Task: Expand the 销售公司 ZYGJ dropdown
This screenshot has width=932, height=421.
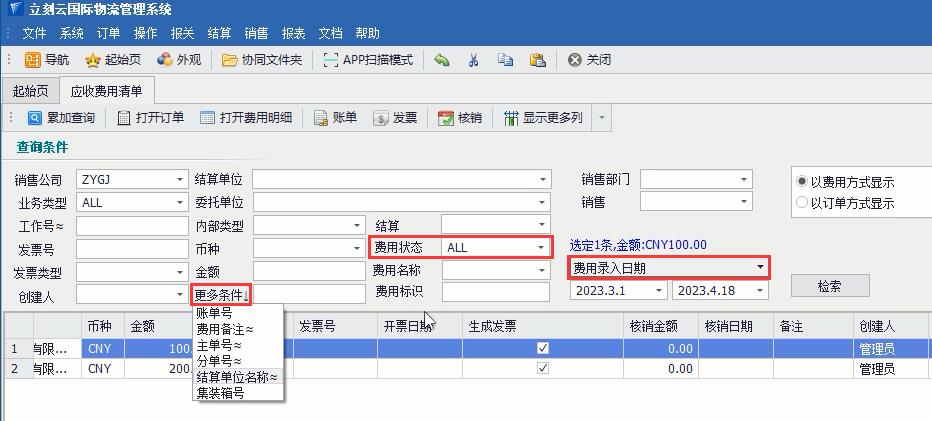Action: tap(180, 180)
